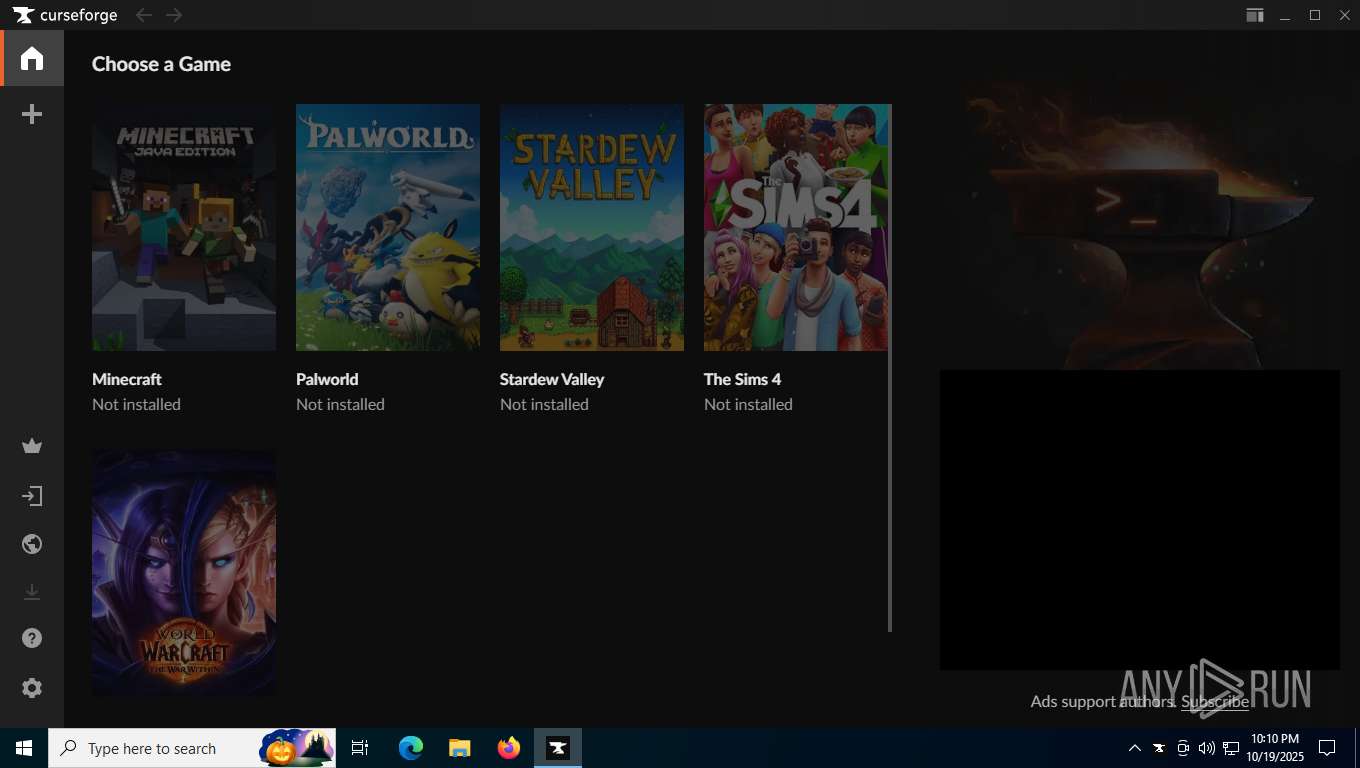Click the login arrow icon in sidebar
This screenshot has height=768, width=1360.
click(x=32, y=496)
